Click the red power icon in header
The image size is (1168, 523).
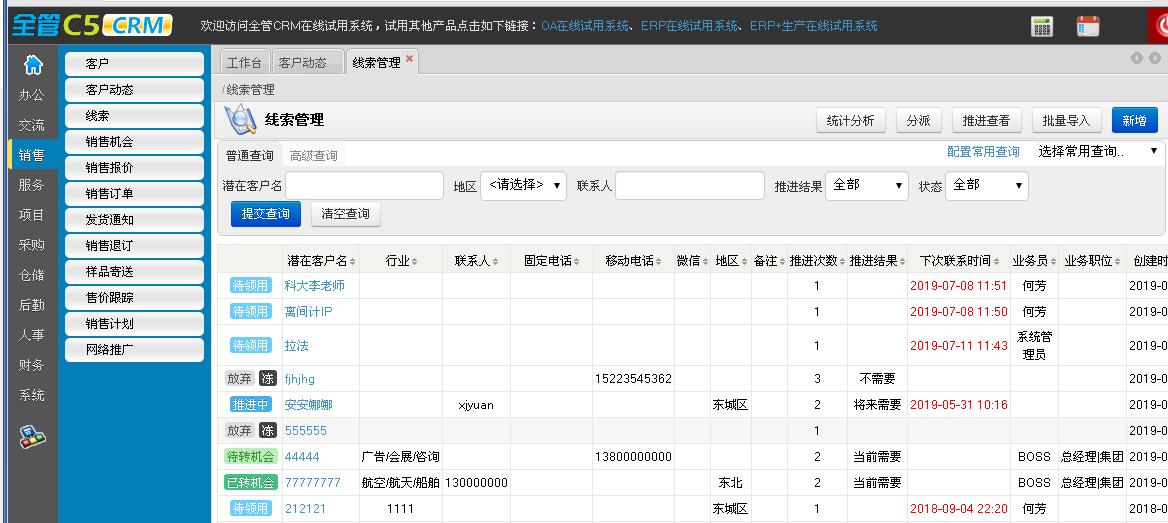click(x=1160, y=26)
